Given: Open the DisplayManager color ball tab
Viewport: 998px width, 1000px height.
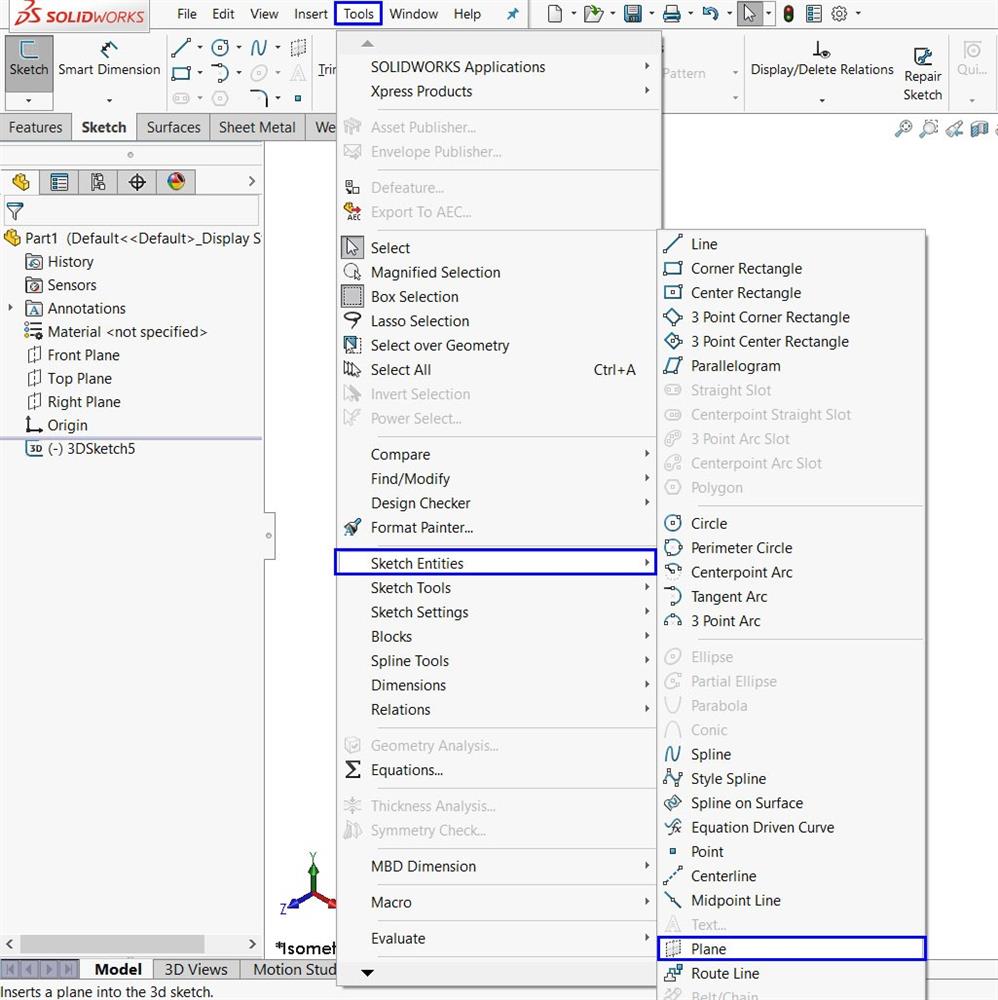Looking at the screenshot, I should click(x=176, y=182).
